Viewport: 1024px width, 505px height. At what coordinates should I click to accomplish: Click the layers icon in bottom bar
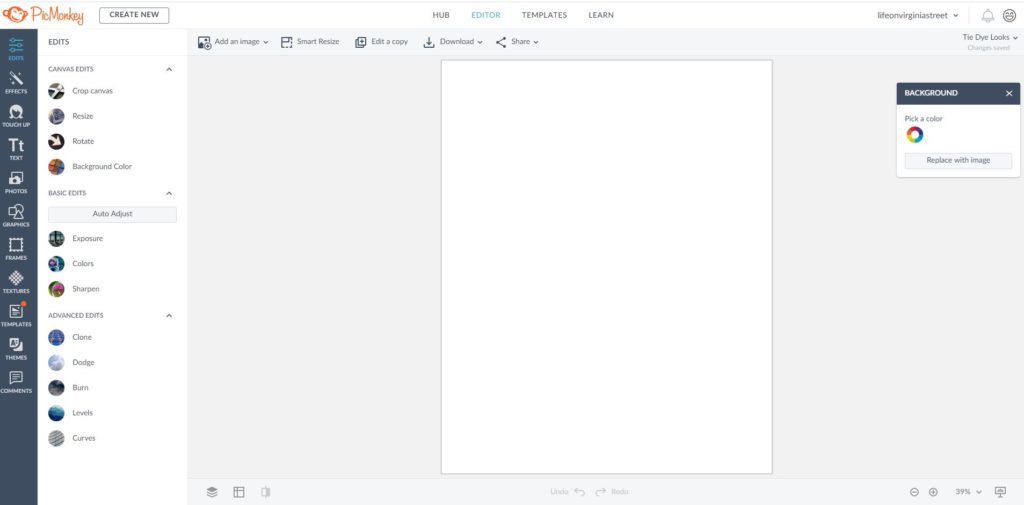[x=212, y=492]
